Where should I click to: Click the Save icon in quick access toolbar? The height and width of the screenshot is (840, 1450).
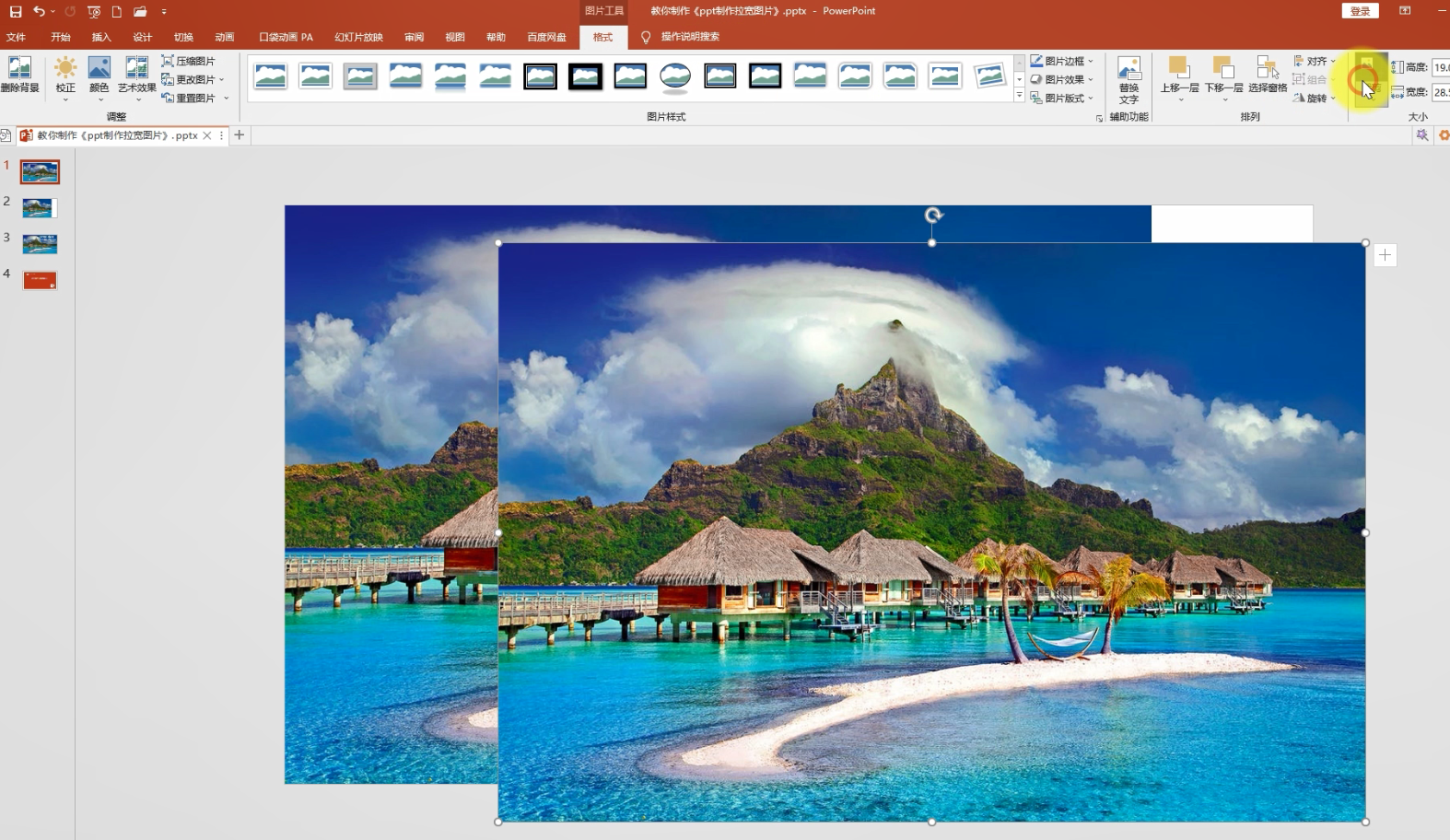pyautogui.click(x=16, y=12)
